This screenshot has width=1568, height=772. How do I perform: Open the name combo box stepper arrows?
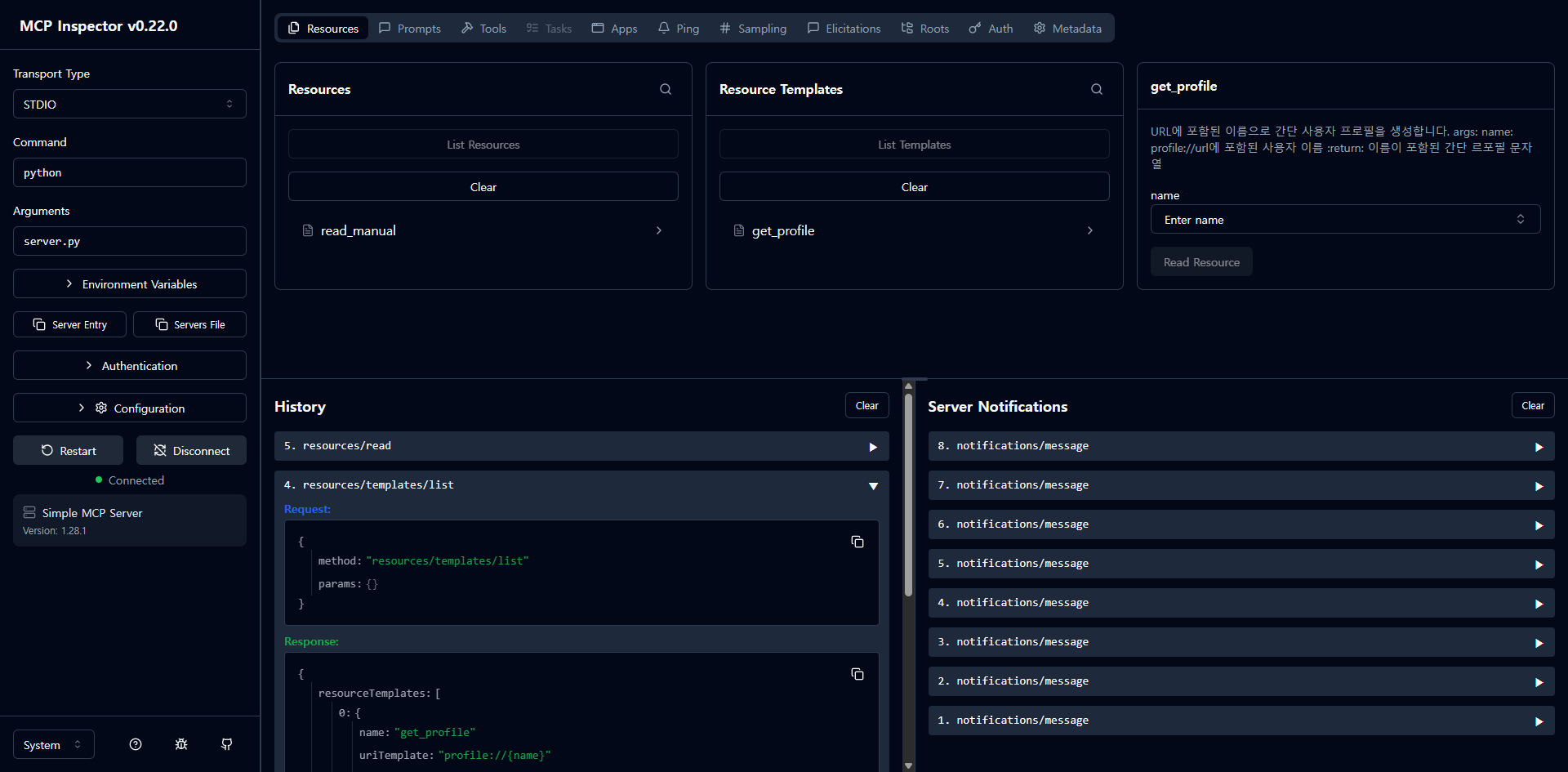[1521, 219]
